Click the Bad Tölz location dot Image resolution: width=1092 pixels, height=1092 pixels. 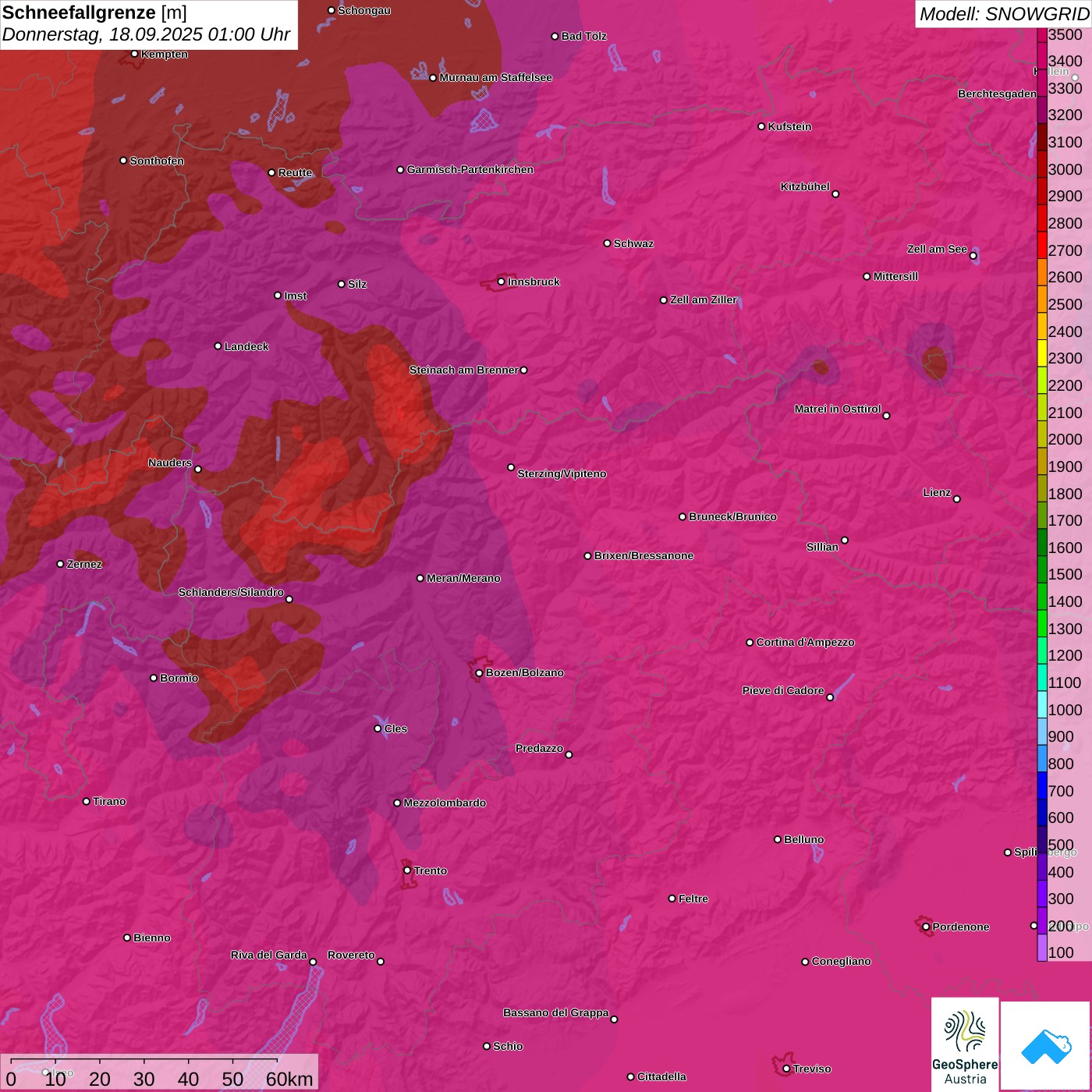point(555,37)
